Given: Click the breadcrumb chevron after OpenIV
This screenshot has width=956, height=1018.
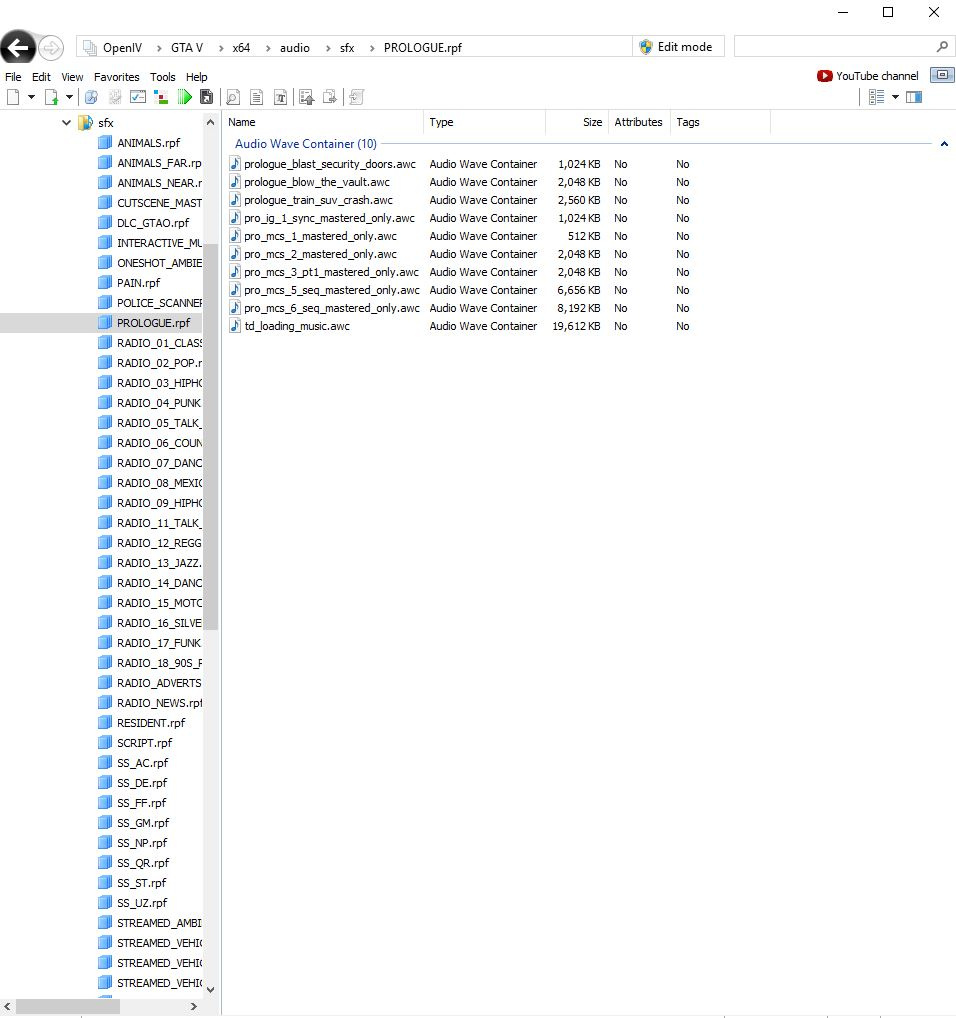Looking at the screenshot, I should pos(159,48).
